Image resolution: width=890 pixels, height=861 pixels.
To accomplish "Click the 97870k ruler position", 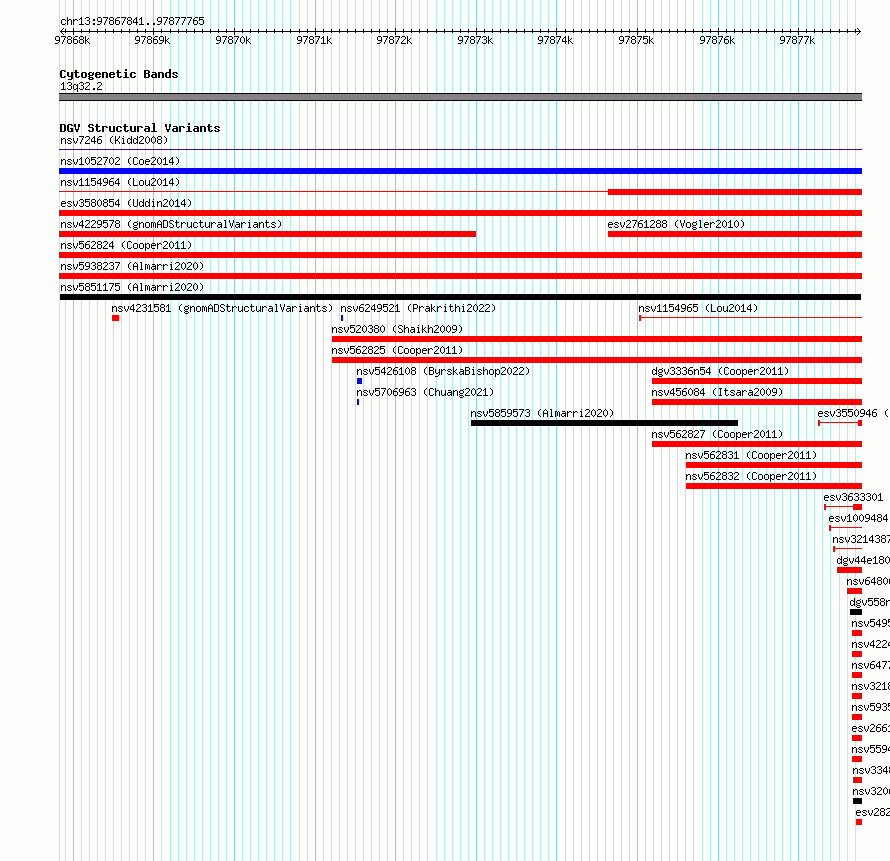I will coord(233,40).
